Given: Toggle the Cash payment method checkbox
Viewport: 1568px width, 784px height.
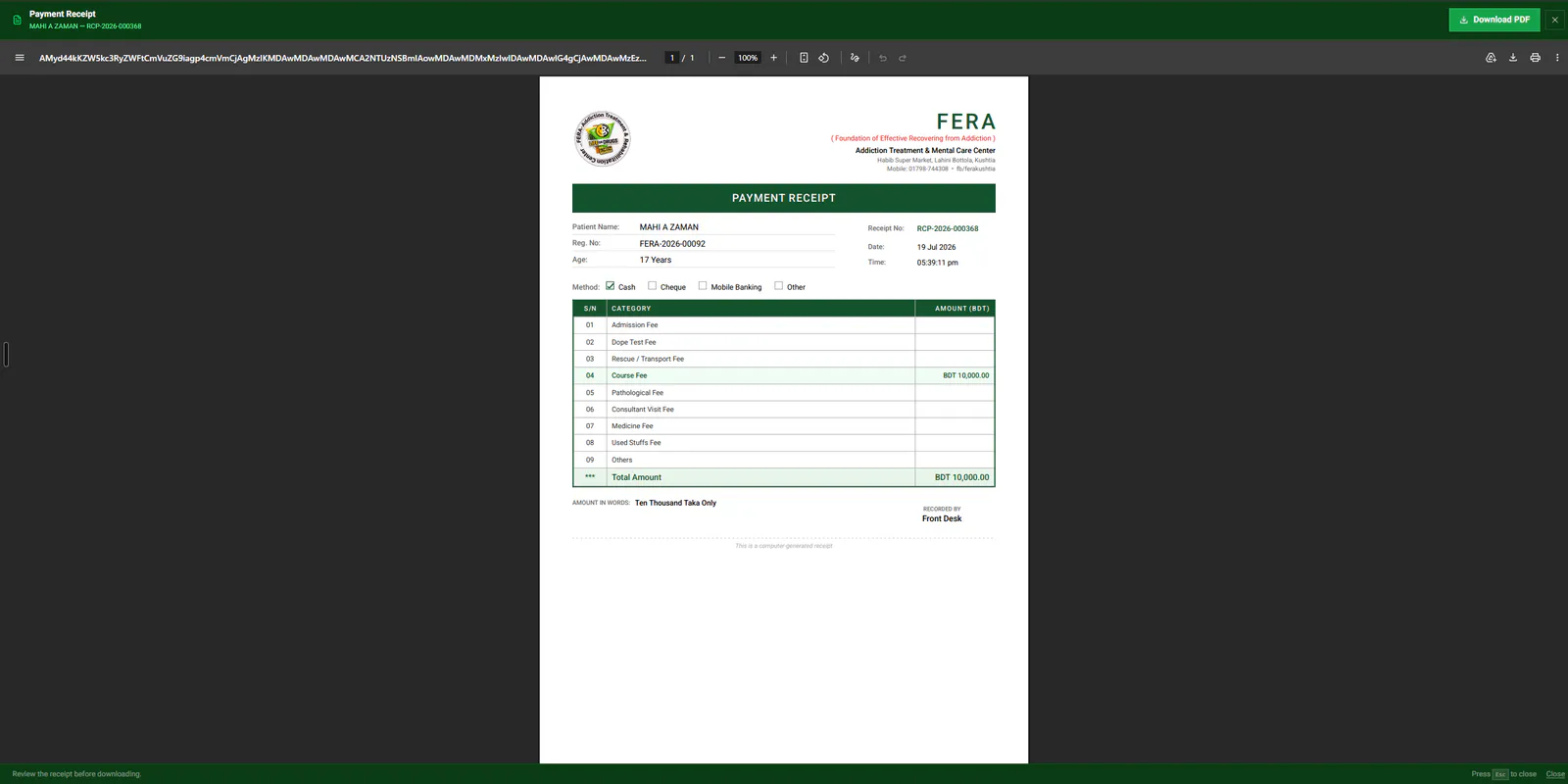Looking at the screenshot, I should (x=610, y=286).
